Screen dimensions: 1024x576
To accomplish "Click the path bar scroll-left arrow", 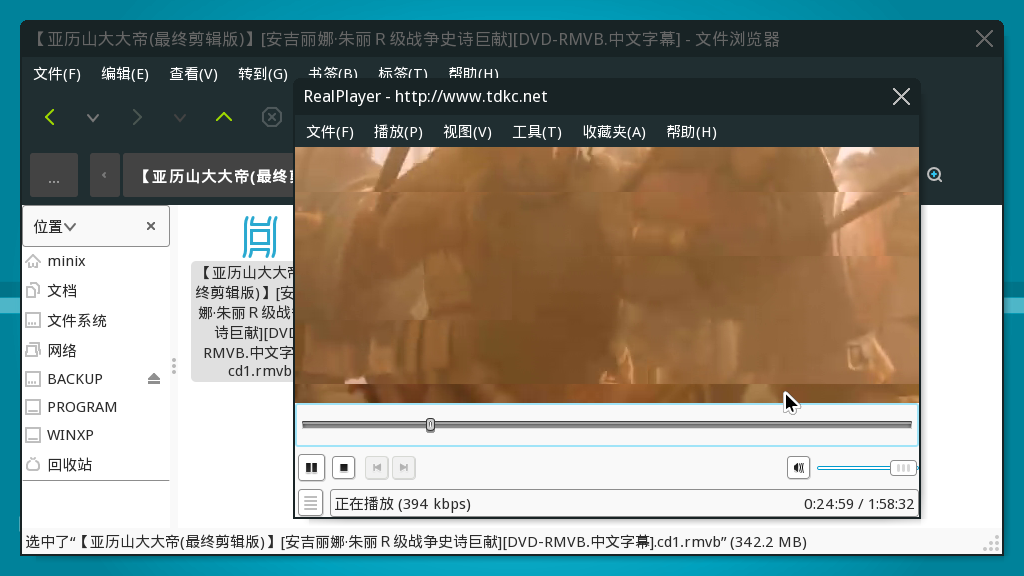I will point(104,175).
